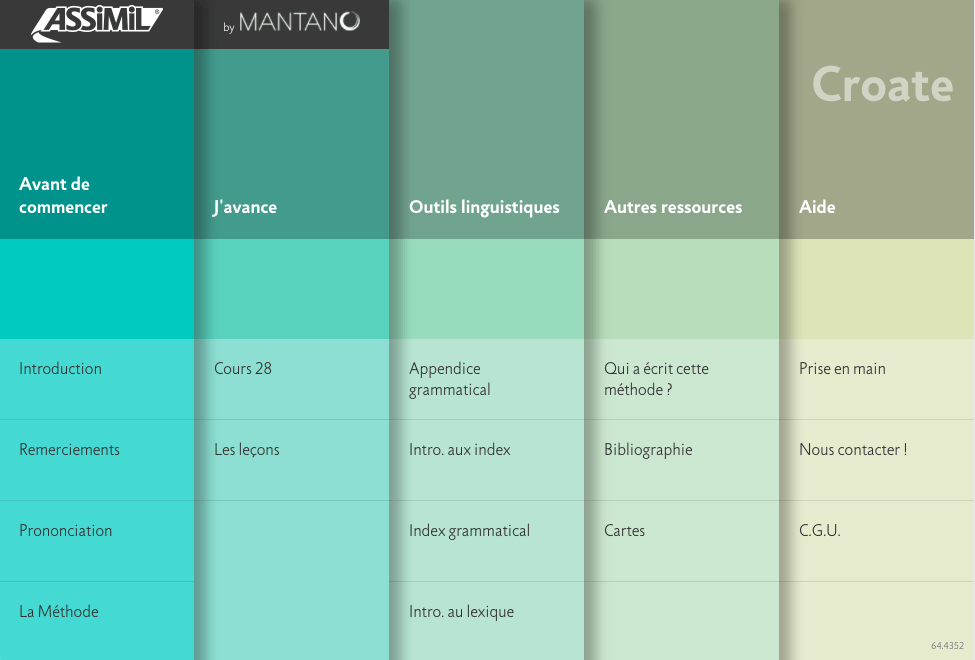Viewport: 975px width, 660px height.
Task: Open the Remerciements page
Action: pos(70,450)
